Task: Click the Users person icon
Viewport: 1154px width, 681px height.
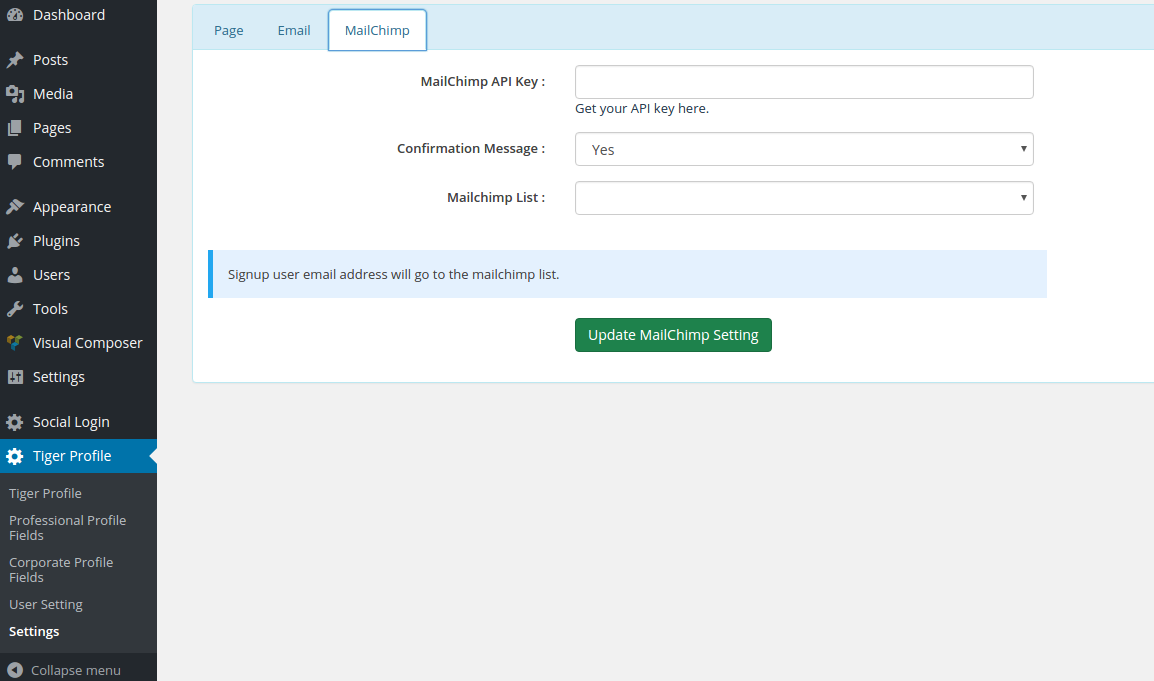Action: pos(15,275)
